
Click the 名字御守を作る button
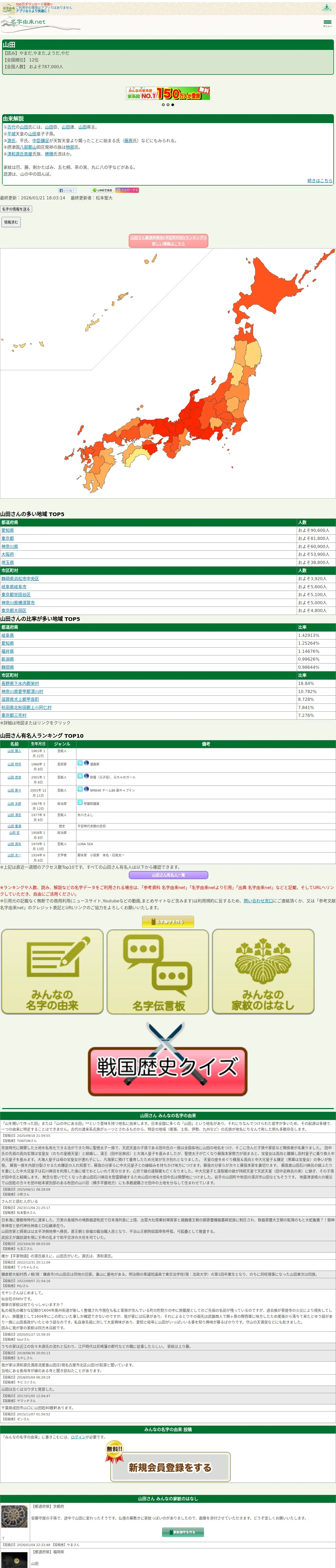pyautogui.click(x=168, y=921)
